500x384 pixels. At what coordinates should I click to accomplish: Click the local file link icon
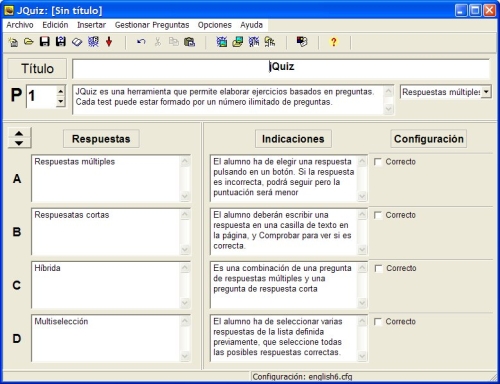[270, 42]
